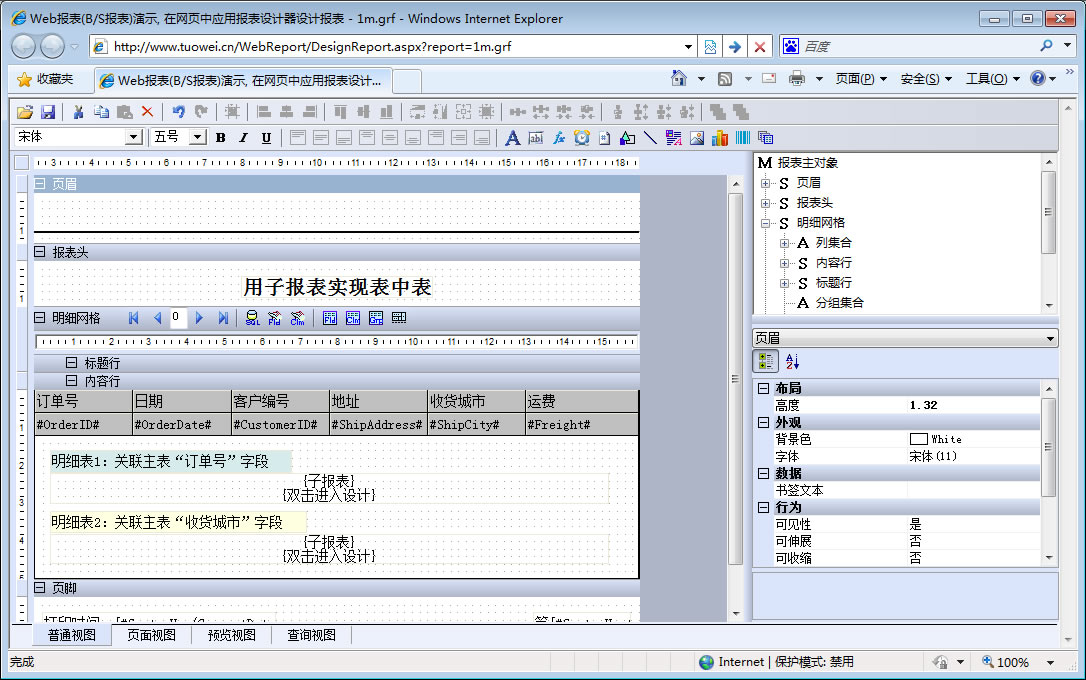The height and width of the screenshot is (680, 1086).
Task: Click the red X delete icon in toolbar
Action: (147, 112)
